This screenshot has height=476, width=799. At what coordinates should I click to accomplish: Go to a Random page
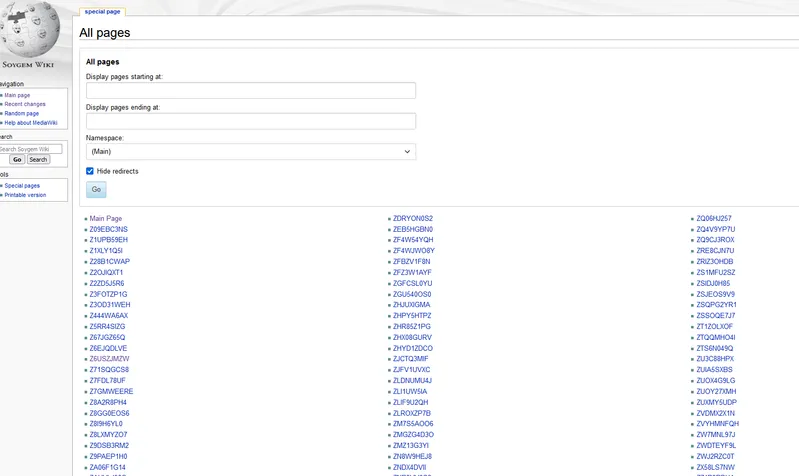pyautogui.click(x=22, y=113)
